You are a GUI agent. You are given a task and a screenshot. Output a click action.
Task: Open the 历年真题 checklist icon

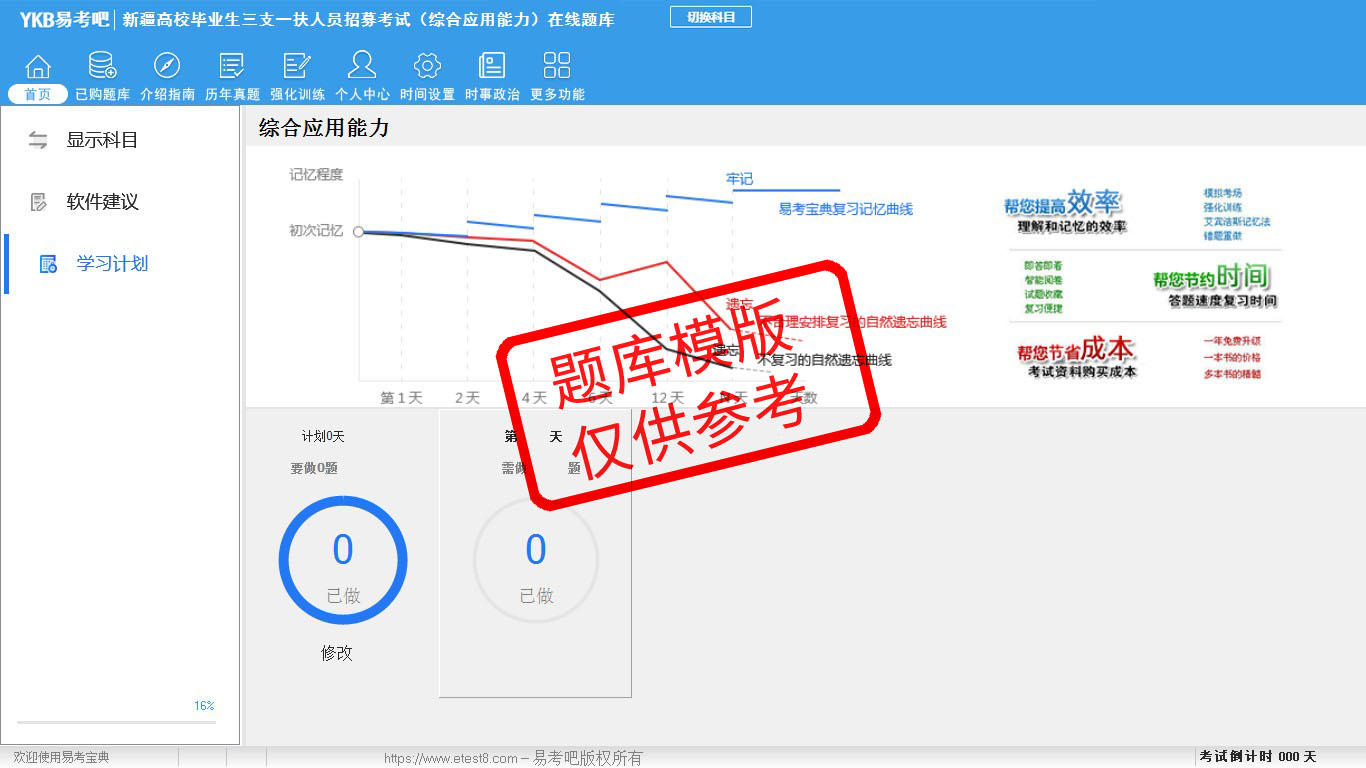tap(232, 67)
